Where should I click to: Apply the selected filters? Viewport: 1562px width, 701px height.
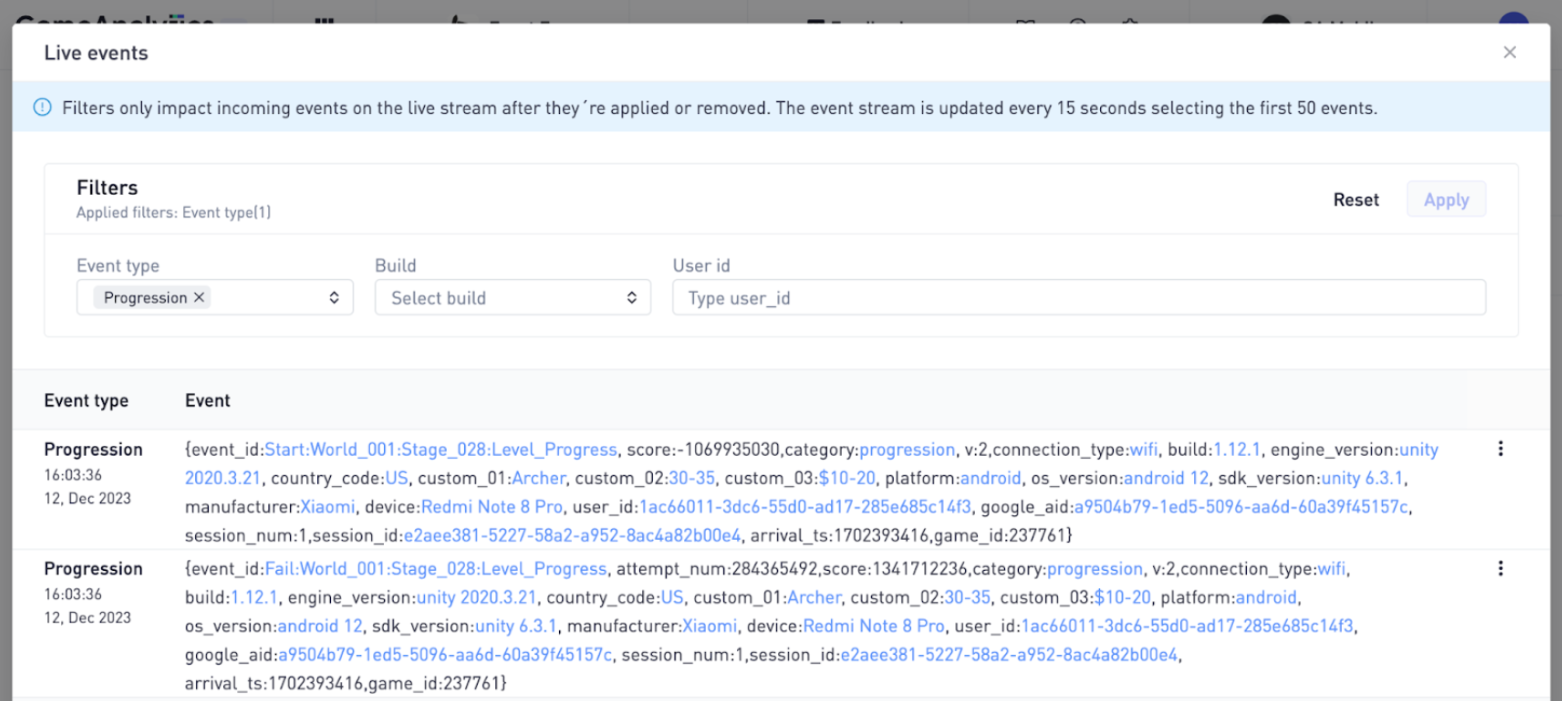tap(1446, 199)
